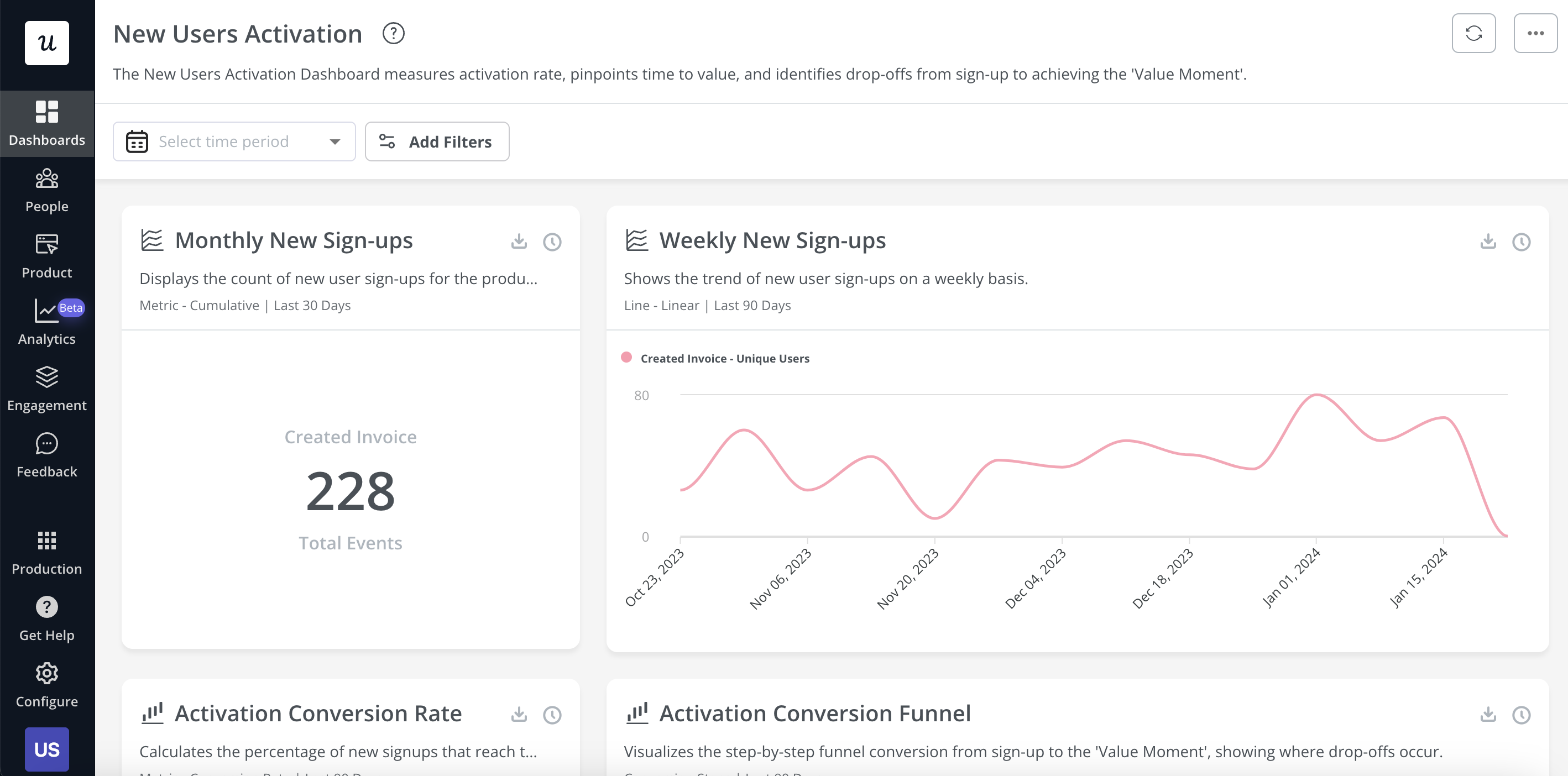Viewport: 1568px width, 776px height.
Task: Open the three-dot options menu top right
Action: [x=1535, y=33]
